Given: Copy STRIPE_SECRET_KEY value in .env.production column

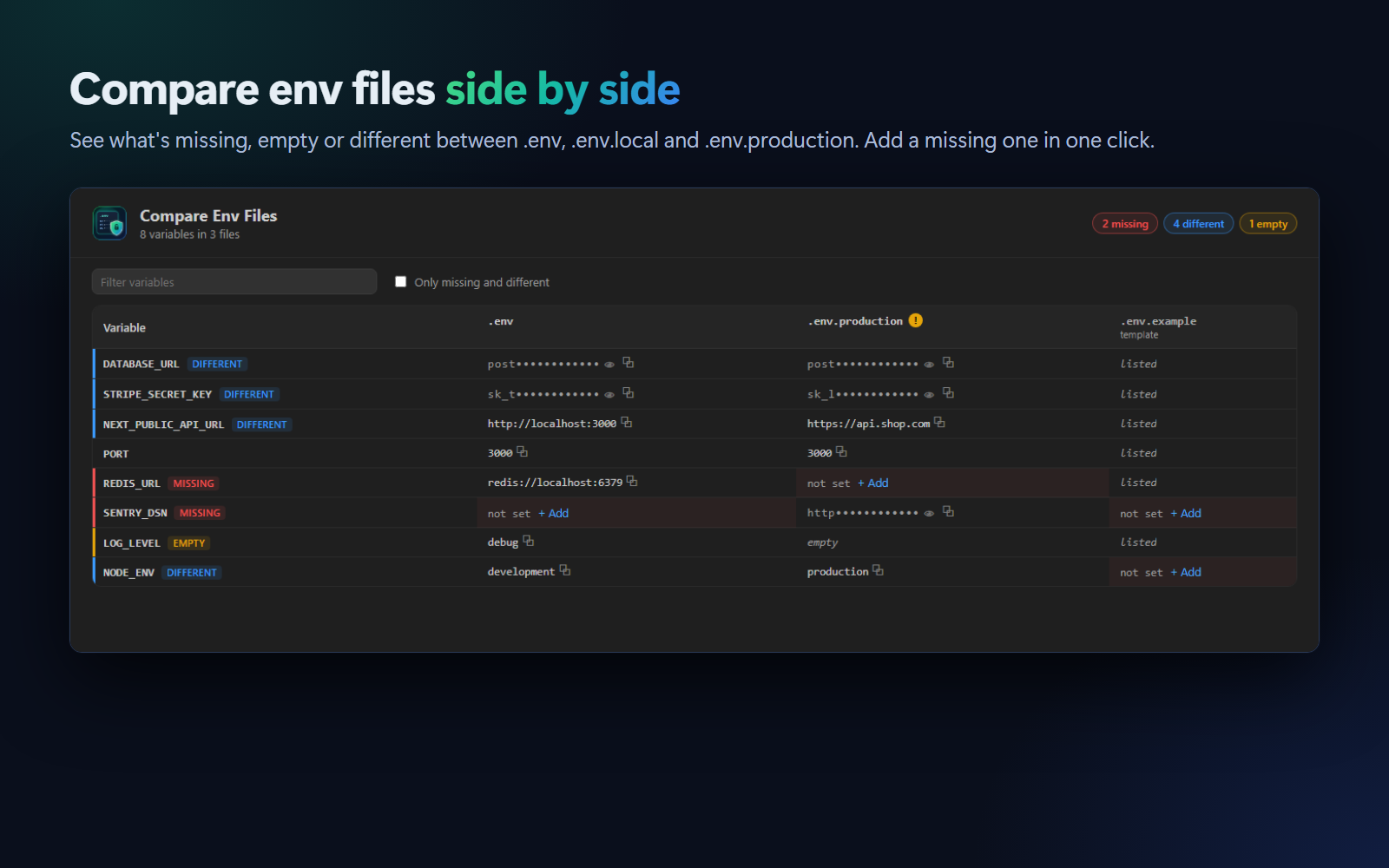Looking at the screenshot, I should (x=948, y=393).
